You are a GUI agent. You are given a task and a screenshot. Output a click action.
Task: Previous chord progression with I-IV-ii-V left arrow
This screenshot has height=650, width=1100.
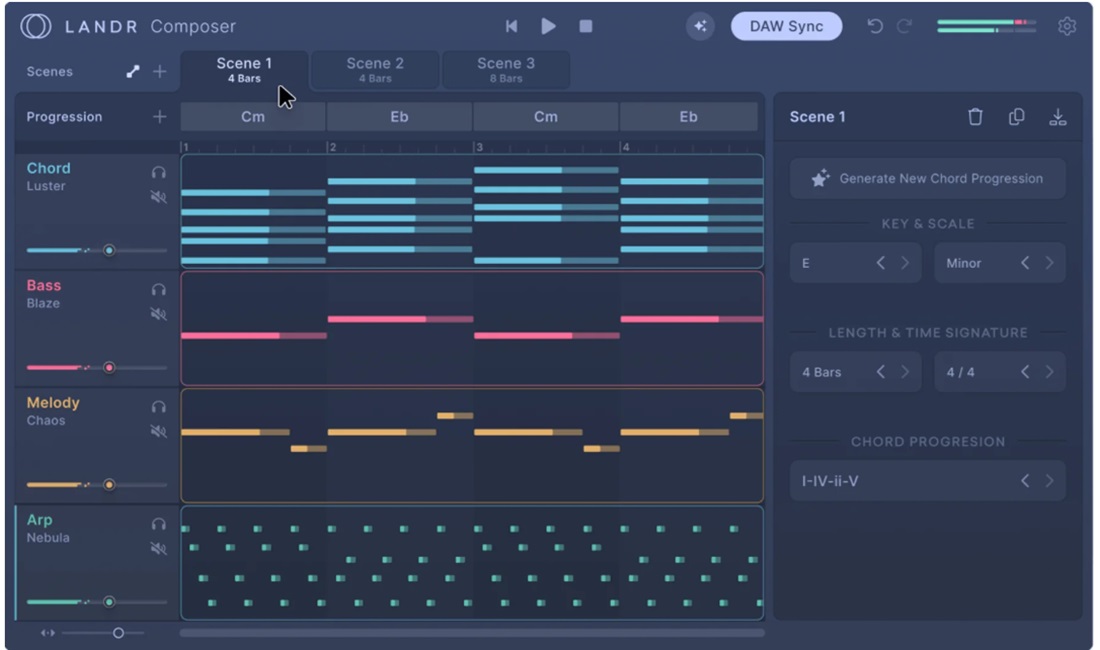point(1025,481)
